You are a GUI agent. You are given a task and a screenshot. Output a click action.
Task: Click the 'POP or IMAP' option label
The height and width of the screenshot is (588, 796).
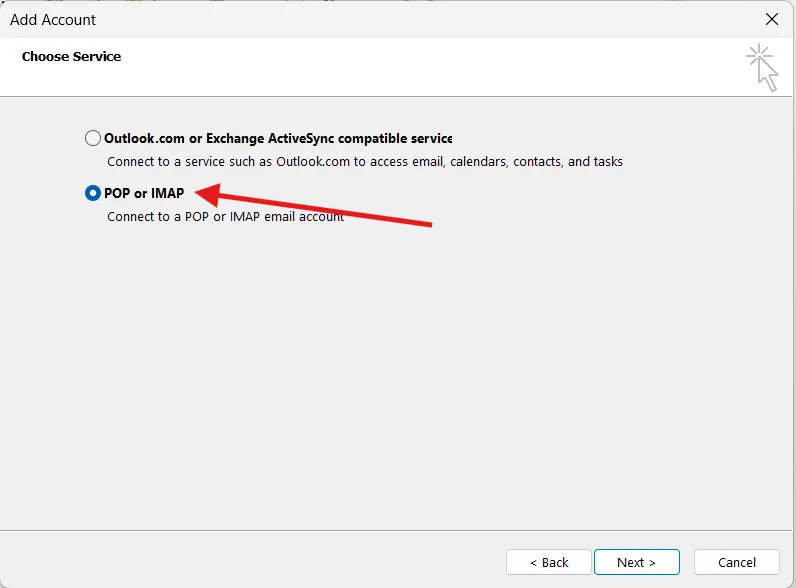[144, 193]
